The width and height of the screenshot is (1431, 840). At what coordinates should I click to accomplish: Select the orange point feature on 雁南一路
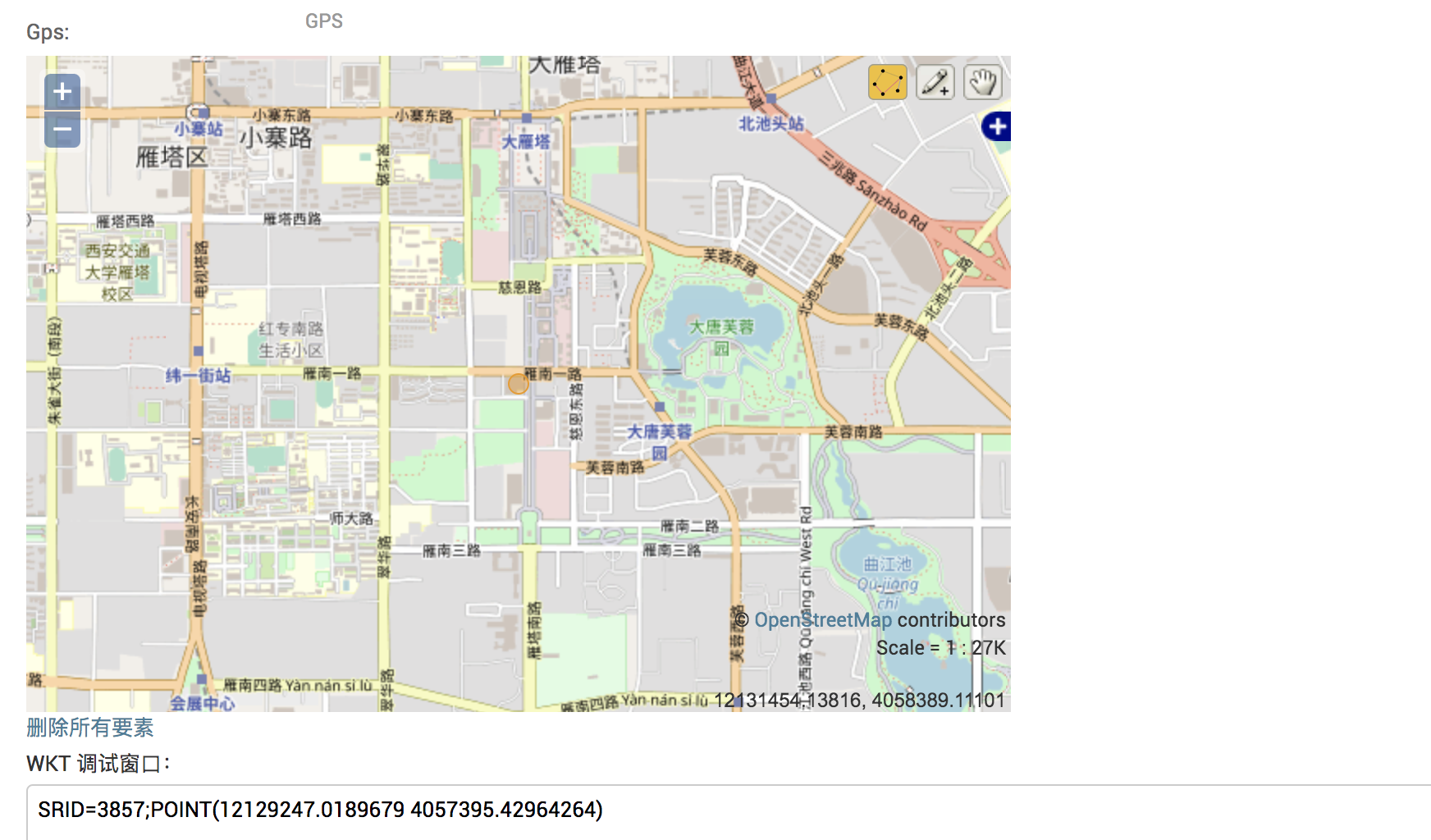coord(519,383)
